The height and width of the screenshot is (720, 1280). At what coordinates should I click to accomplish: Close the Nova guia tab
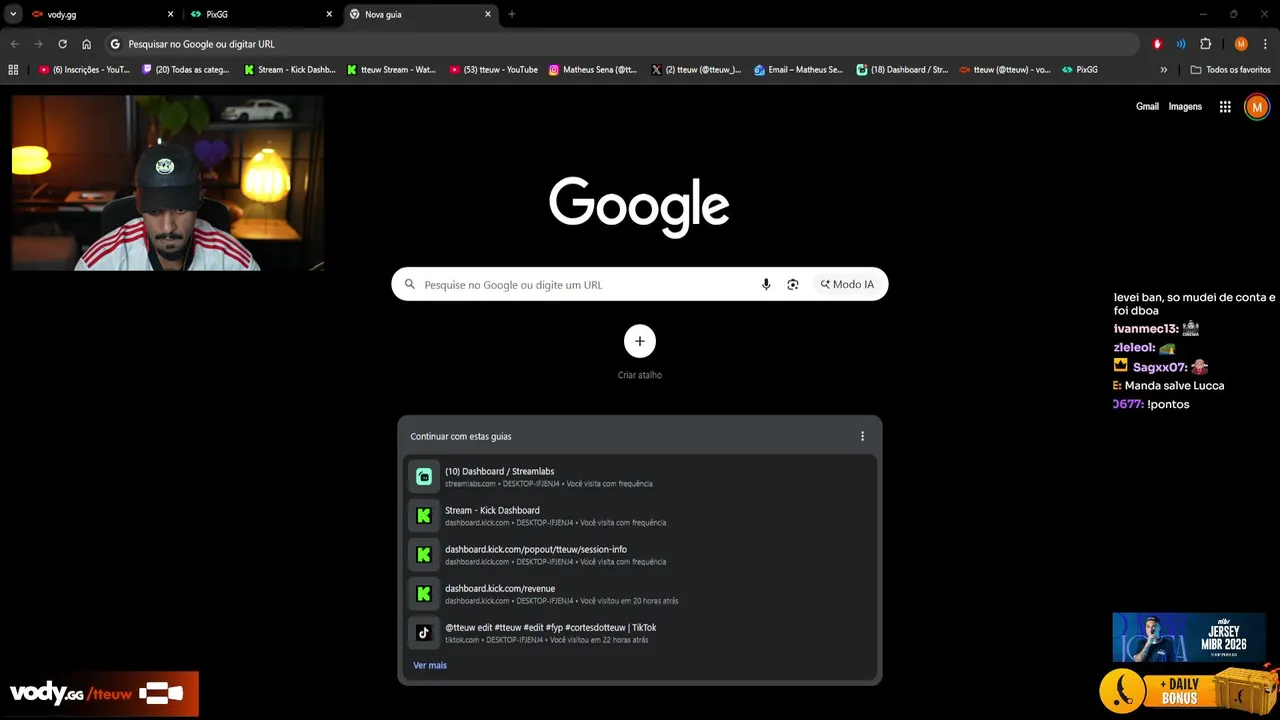tap(488, 14)
